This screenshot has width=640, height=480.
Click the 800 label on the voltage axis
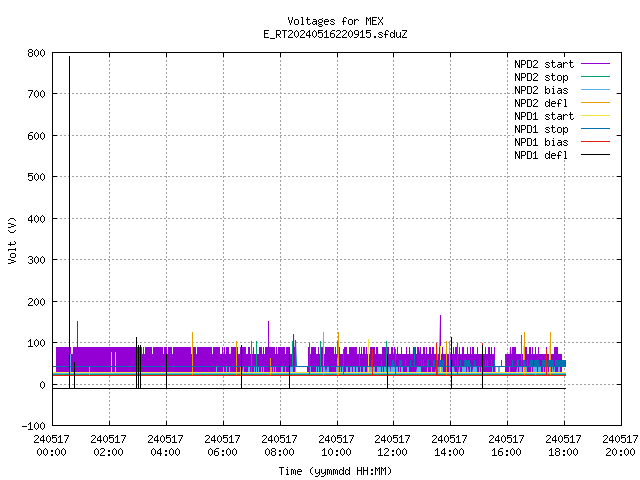click(x=36, y=53)
